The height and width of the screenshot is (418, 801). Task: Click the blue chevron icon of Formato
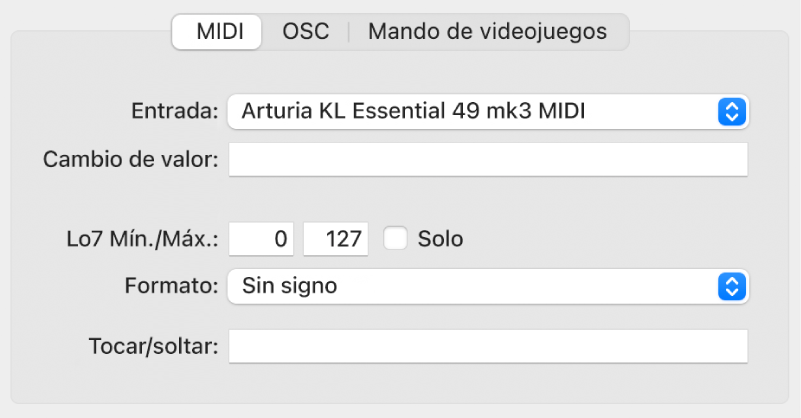(x=732, y=286)
